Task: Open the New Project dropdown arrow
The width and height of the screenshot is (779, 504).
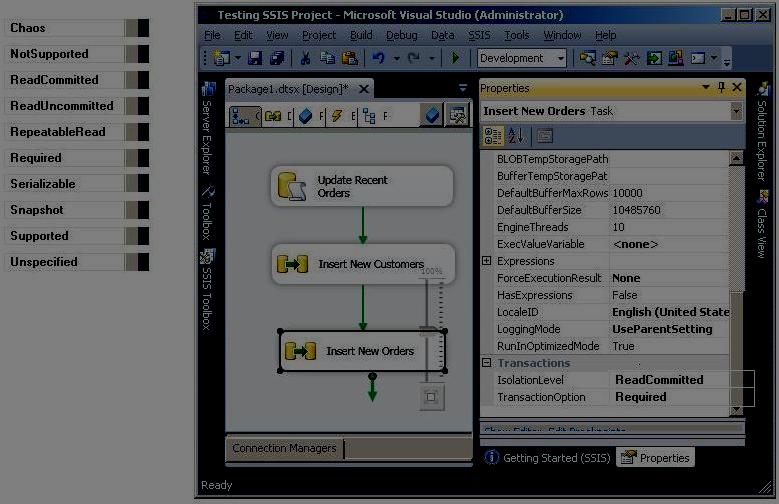Action: coord(238,59)
